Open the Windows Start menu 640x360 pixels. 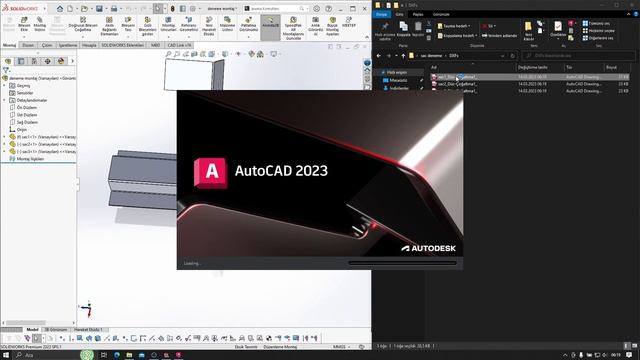6,355
